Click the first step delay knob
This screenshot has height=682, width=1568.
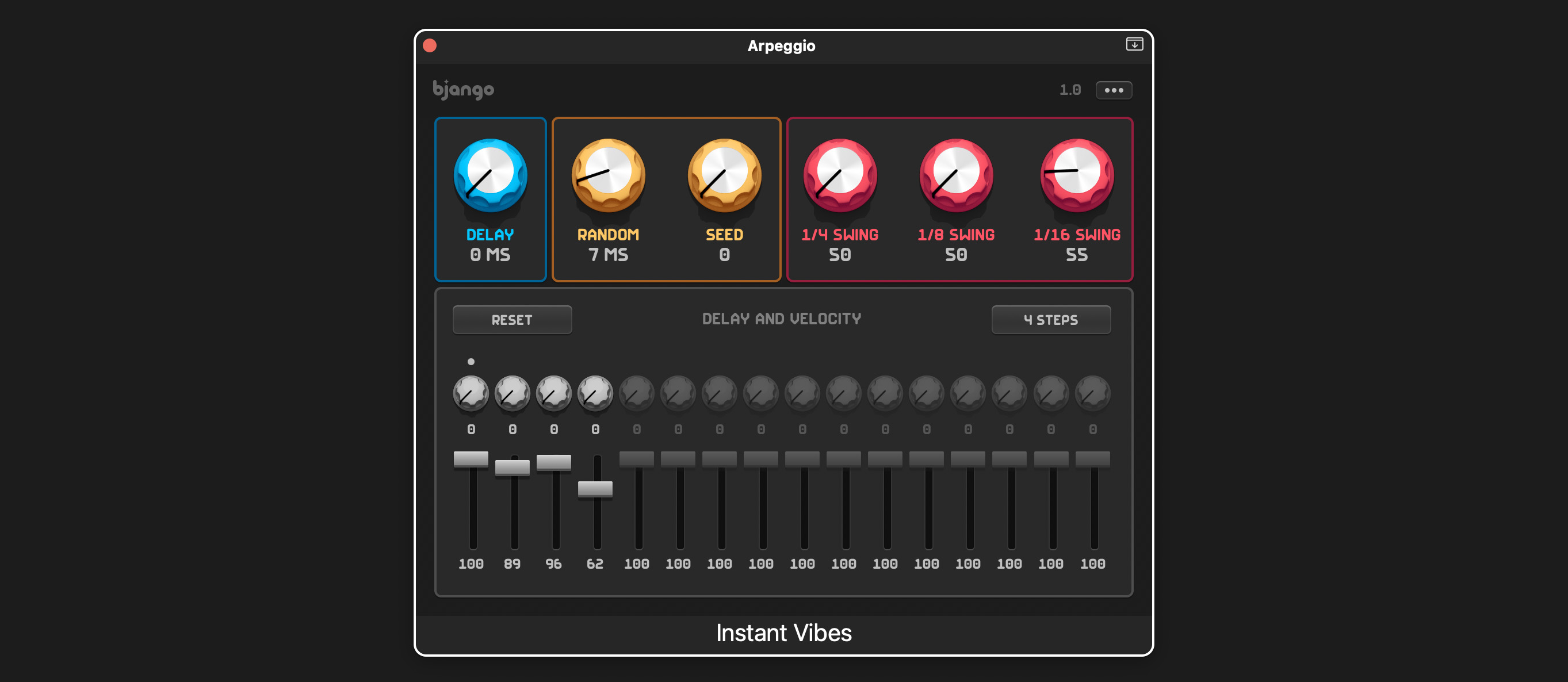coord(471,393)
